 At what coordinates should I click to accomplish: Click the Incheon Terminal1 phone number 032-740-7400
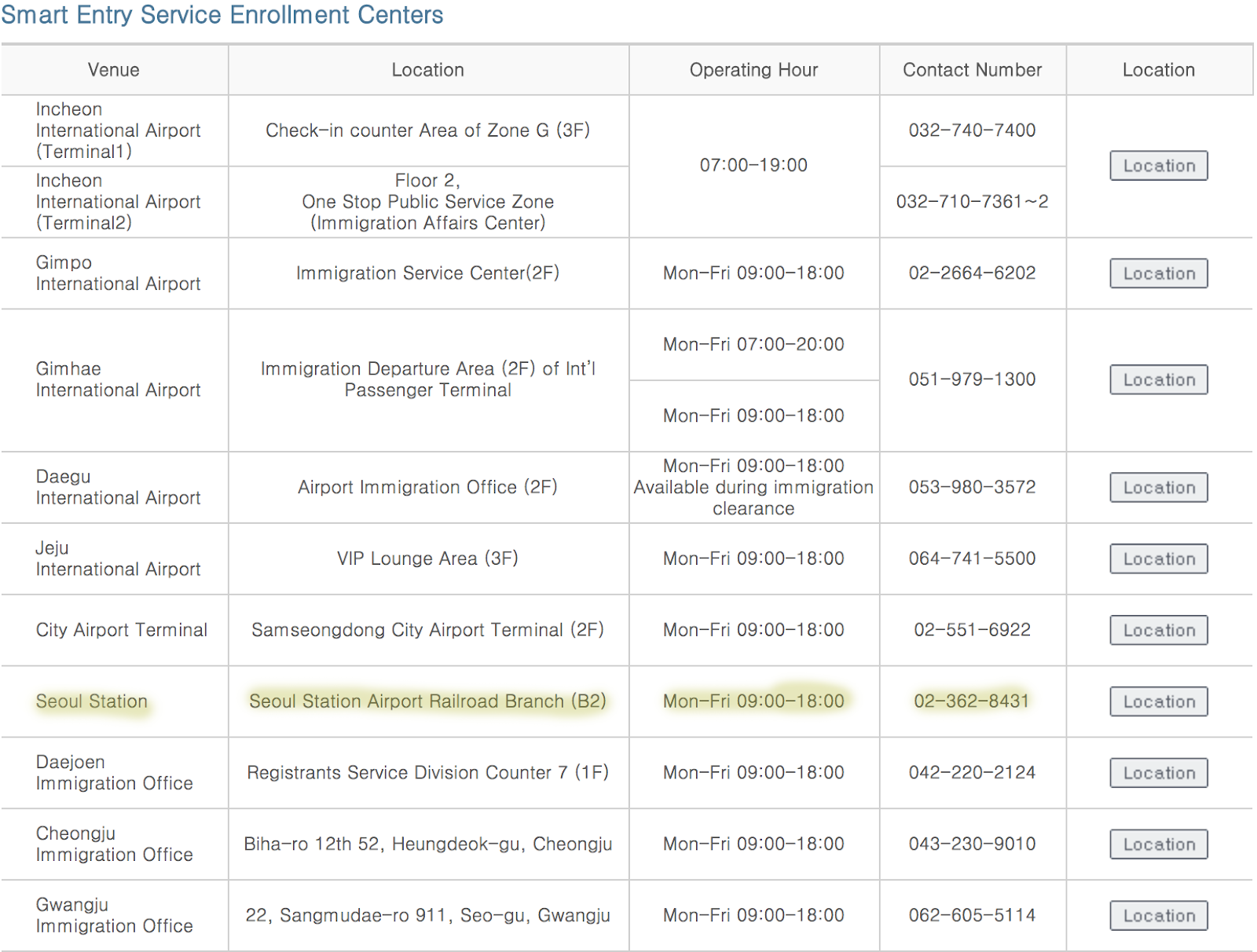[x=972, y=130]
